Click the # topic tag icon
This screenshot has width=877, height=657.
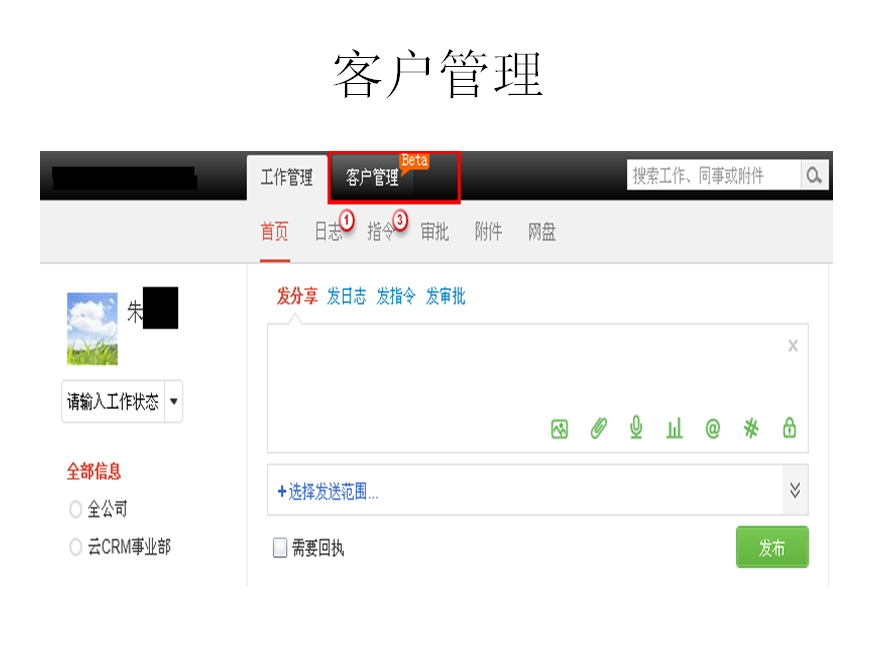tap(750, 428)
